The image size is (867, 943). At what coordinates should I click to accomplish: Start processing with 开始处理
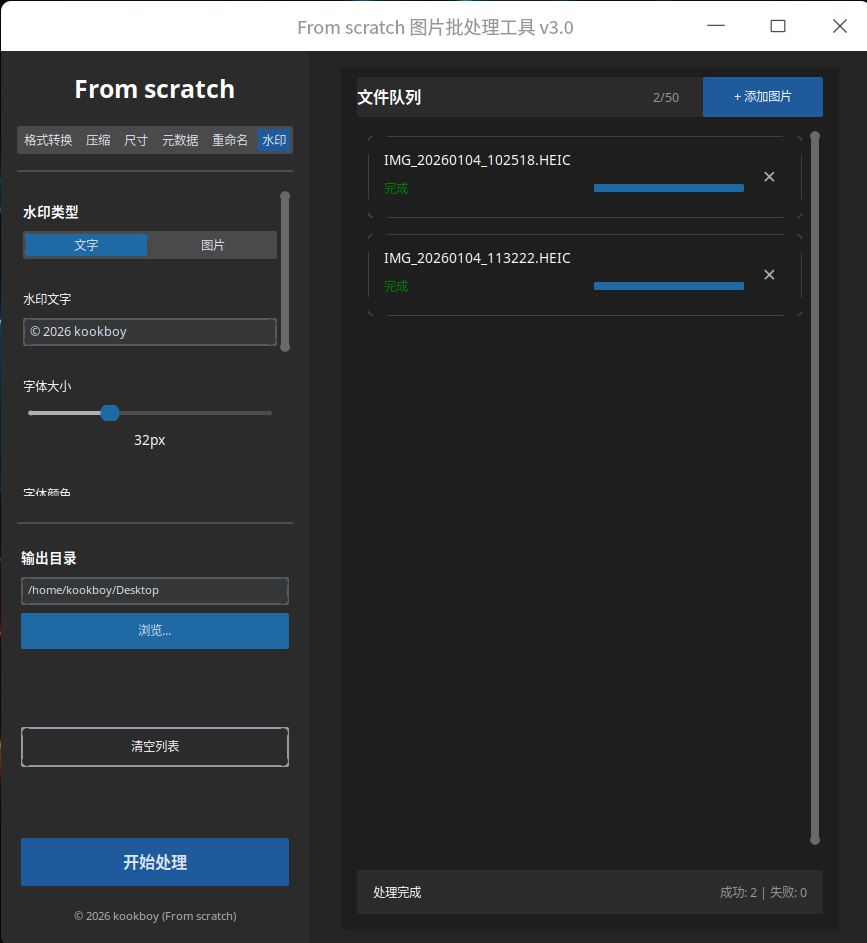[155, 862]
